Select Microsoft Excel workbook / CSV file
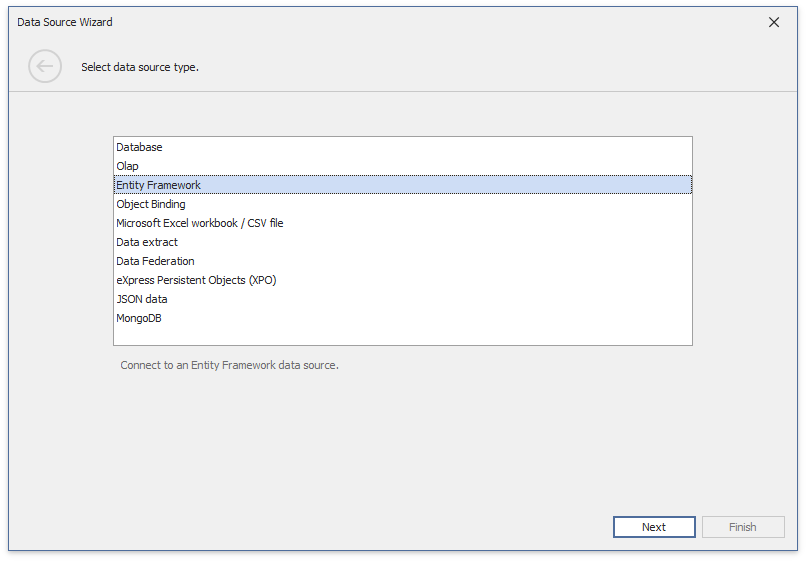Viewport: 806px width, 561px height. point(402,223)
